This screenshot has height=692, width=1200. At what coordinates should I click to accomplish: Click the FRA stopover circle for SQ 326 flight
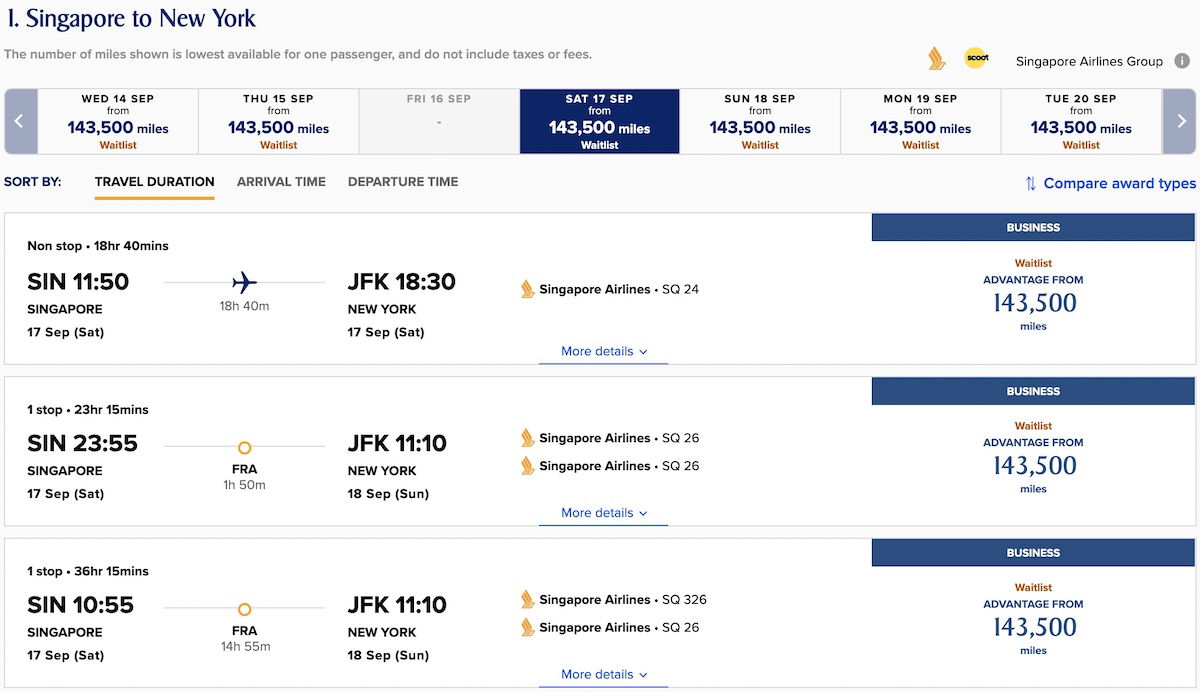tap(244, 609)
